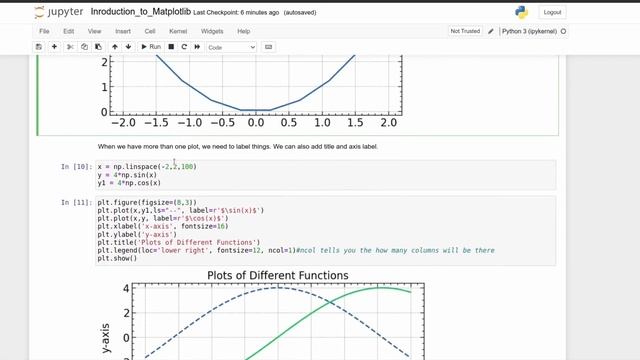Click the pencil edit mode icon
This screenshot has height=360, width=640.
tap(491, 31)
